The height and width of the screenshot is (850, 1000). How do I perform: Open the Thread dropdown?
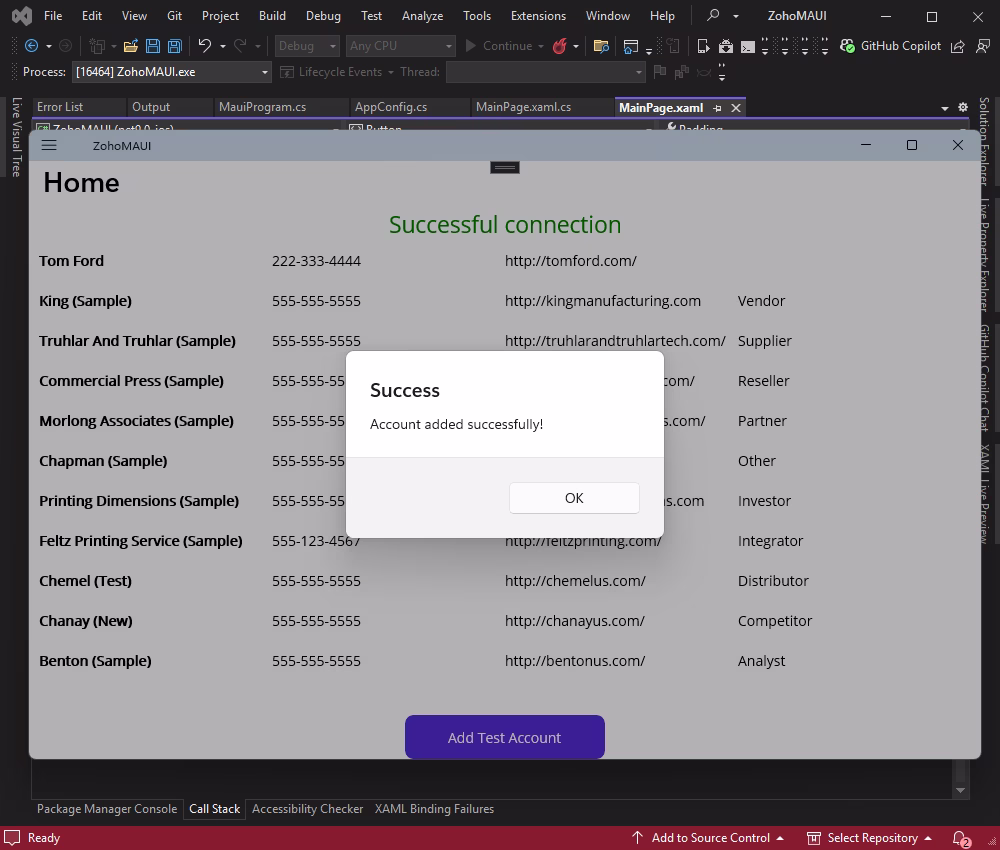click(545, 72)
